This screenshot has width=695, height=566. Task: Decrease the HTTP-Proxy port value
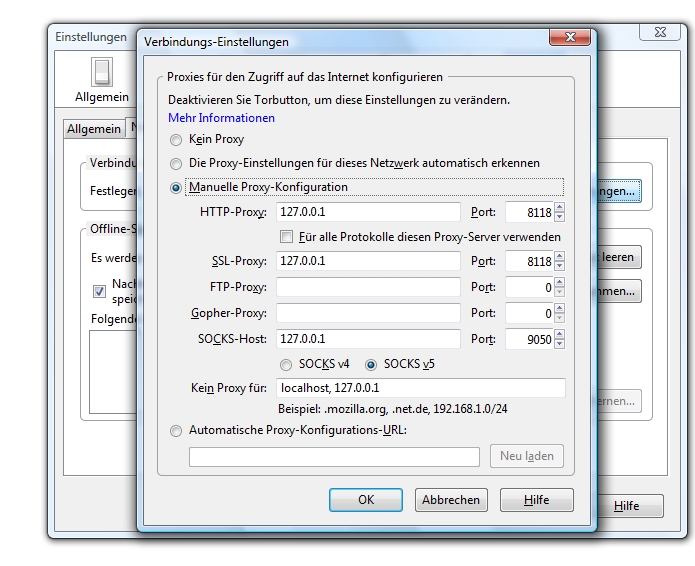[x=559, y=217]
